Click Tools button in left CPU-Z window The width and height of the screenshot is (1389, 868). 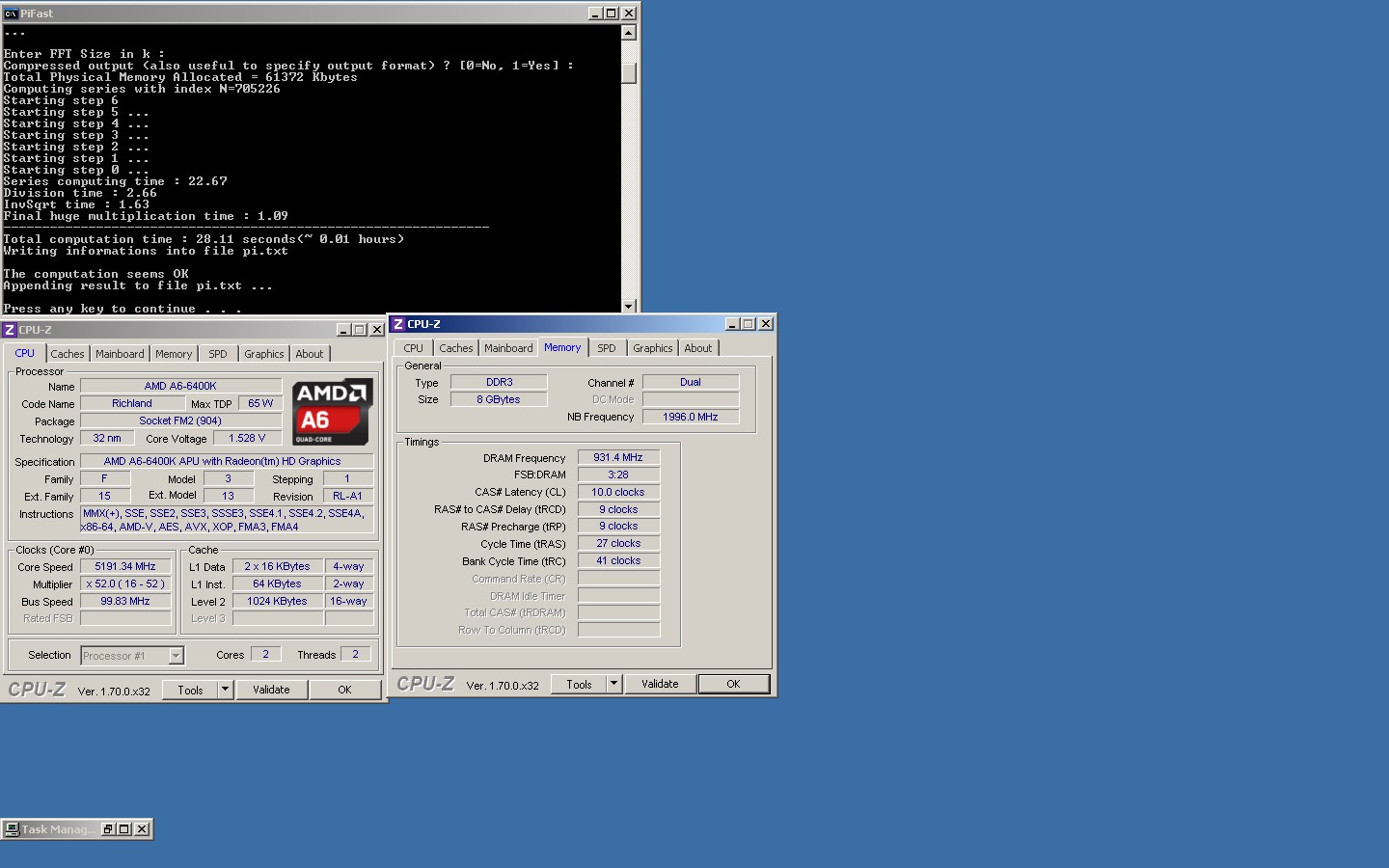click(190, 690)
